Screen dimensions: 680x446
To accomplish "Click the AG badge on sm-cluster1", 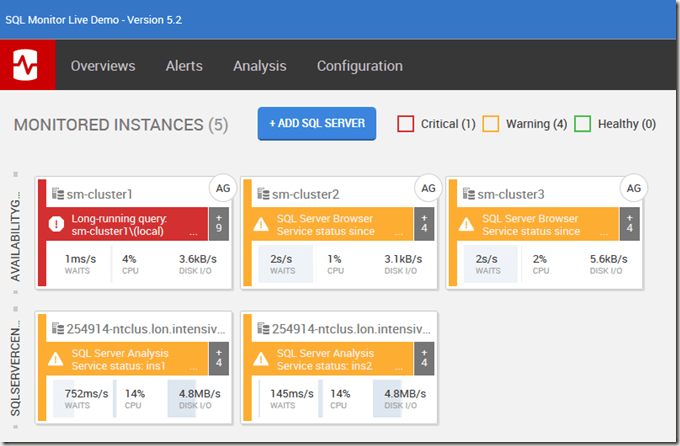I will click(223, 188).
